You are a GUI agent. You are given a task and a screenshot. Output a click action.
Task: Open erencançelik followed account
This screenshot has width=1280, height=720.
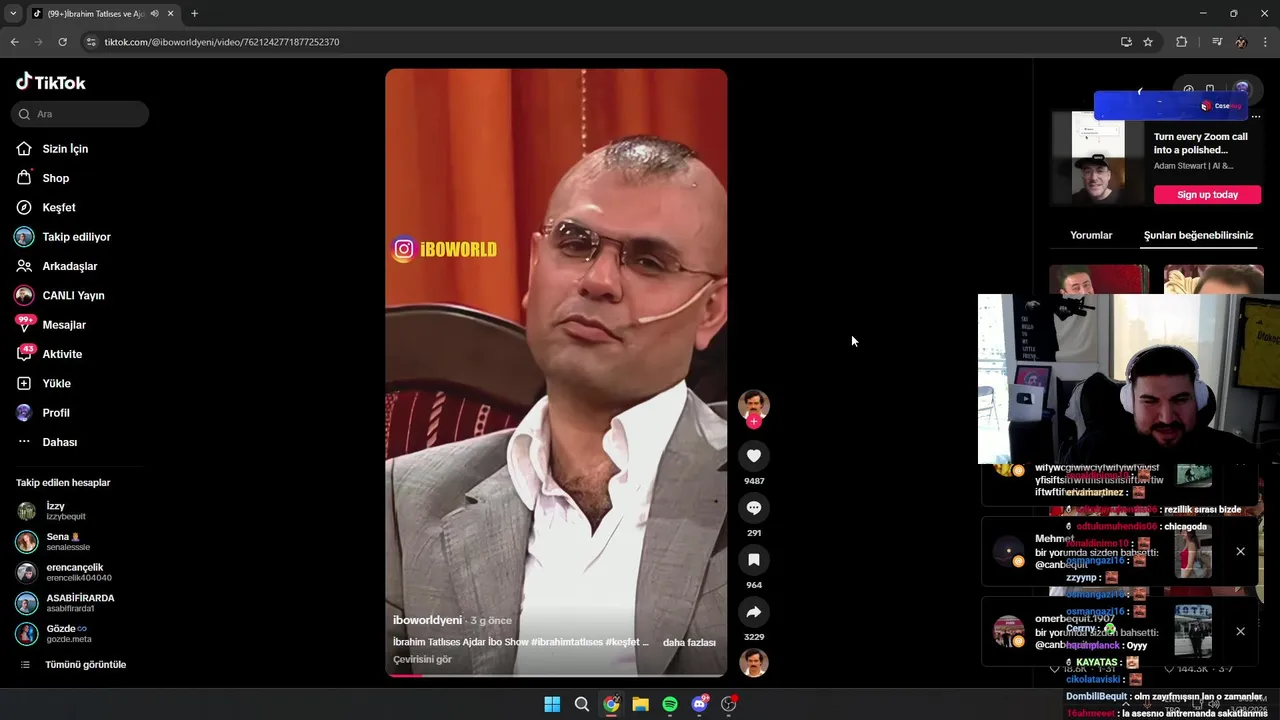point(64,572)
